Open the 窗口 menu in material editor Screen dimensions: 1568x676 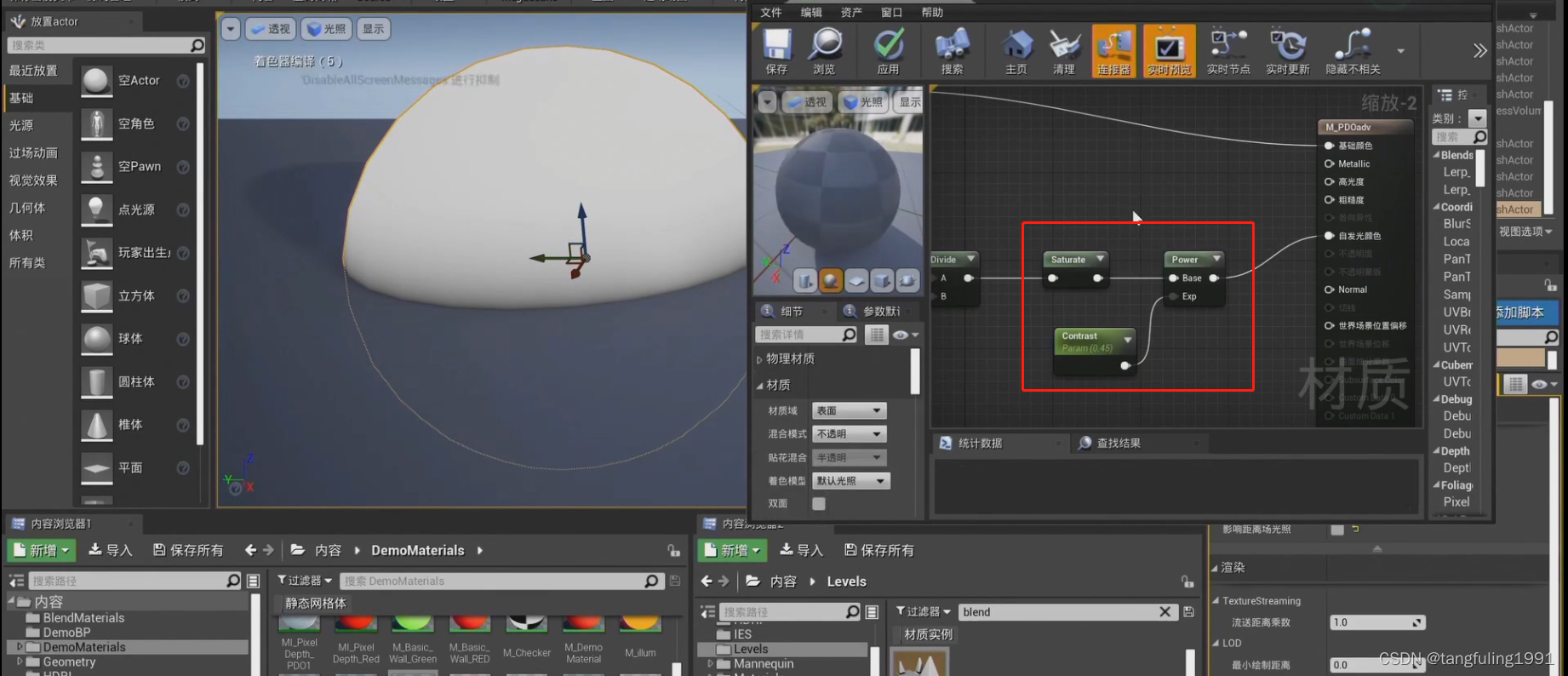(x=891, y=12)
